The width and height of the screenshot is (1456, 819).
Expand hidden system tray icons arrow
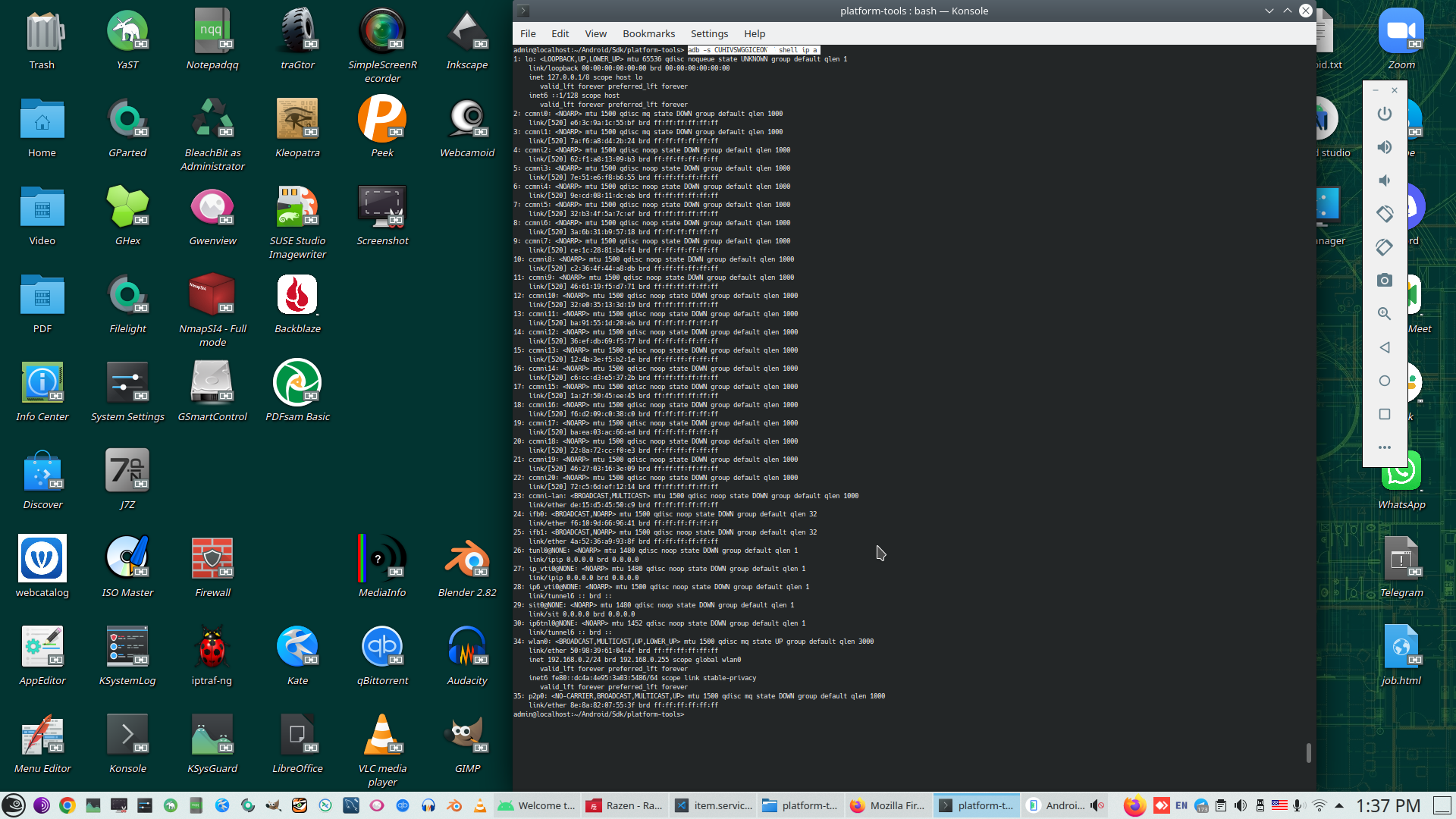(1339, 805)
